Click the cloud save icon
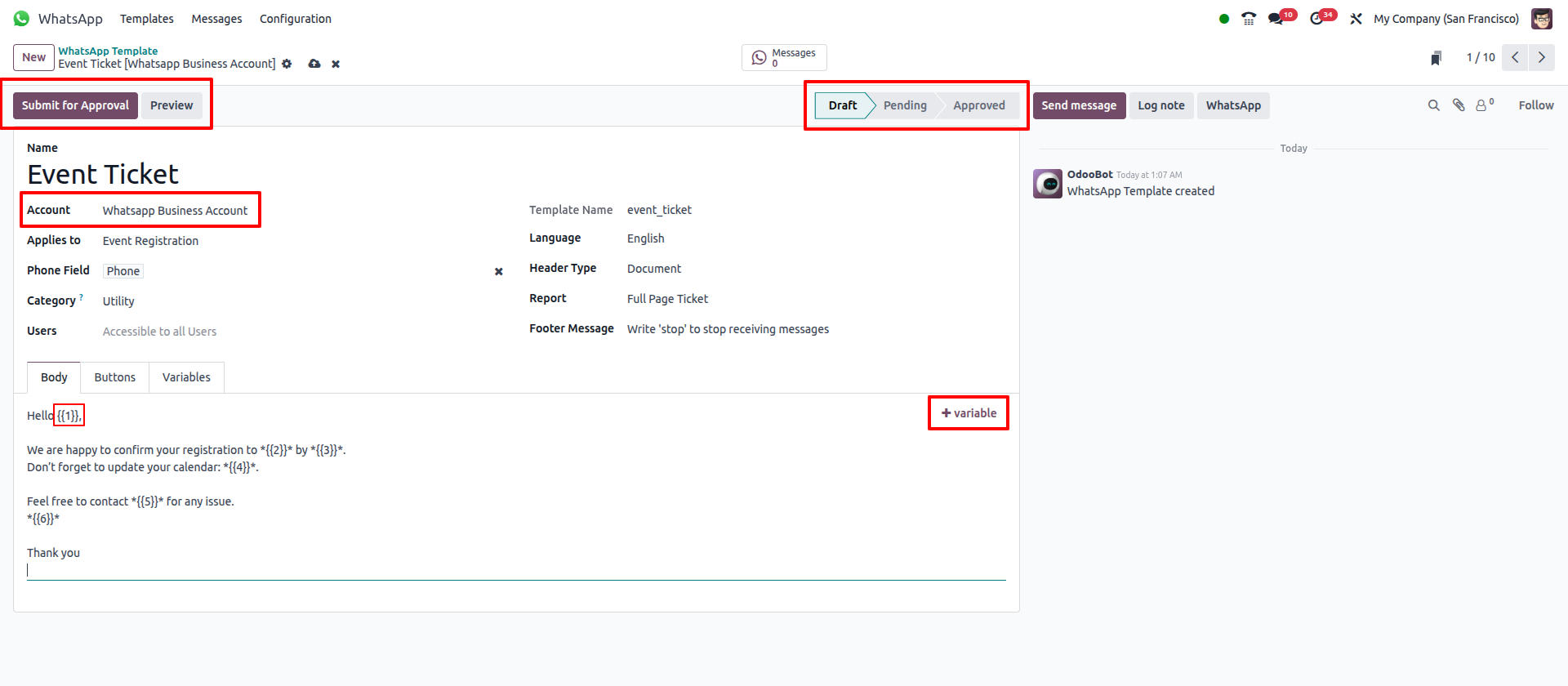 (x=314, y=64)
